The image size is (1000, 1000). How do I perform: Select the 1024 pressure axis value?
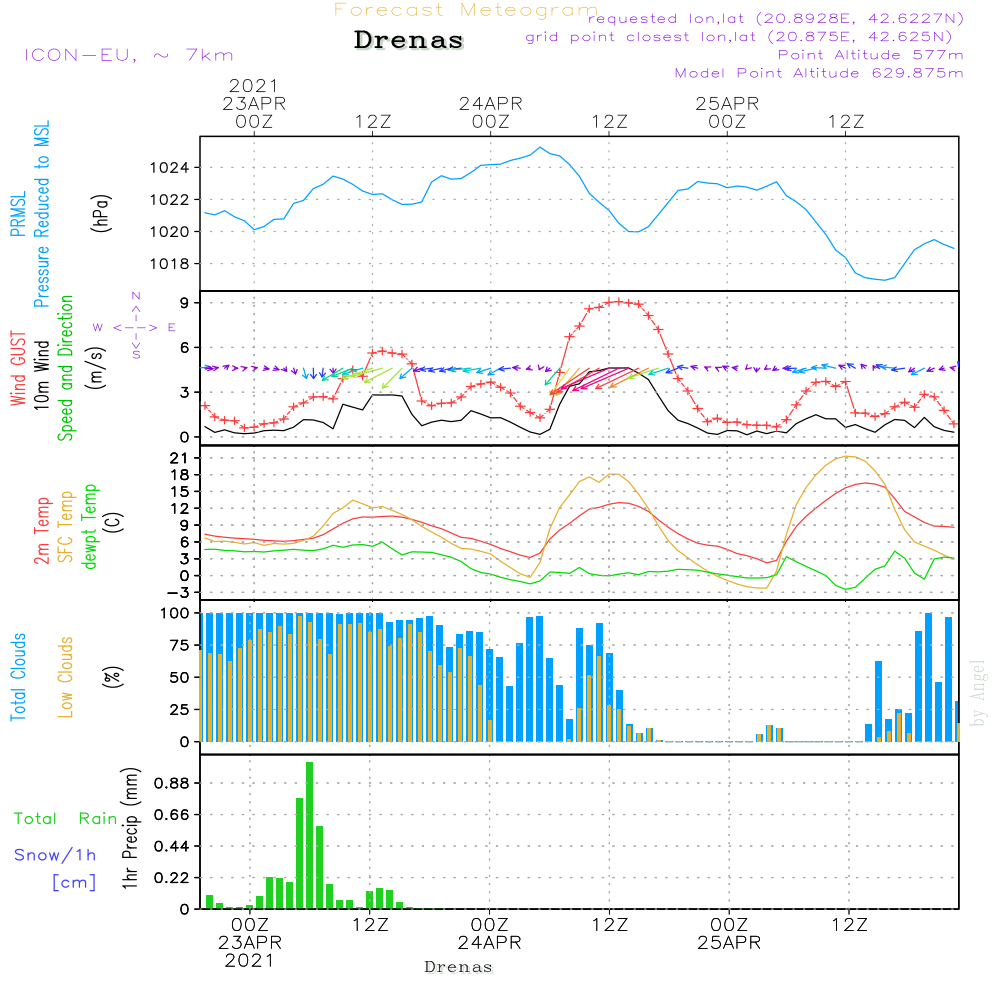(169, 168)
